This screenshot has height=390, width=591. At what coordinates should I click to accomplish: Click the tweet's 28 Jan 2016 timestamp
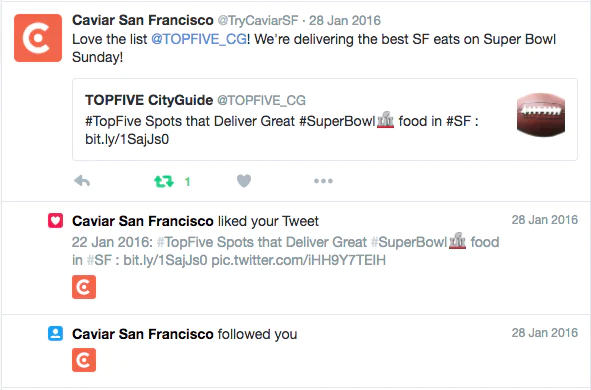pyautogui.click(x=345, y=20)
